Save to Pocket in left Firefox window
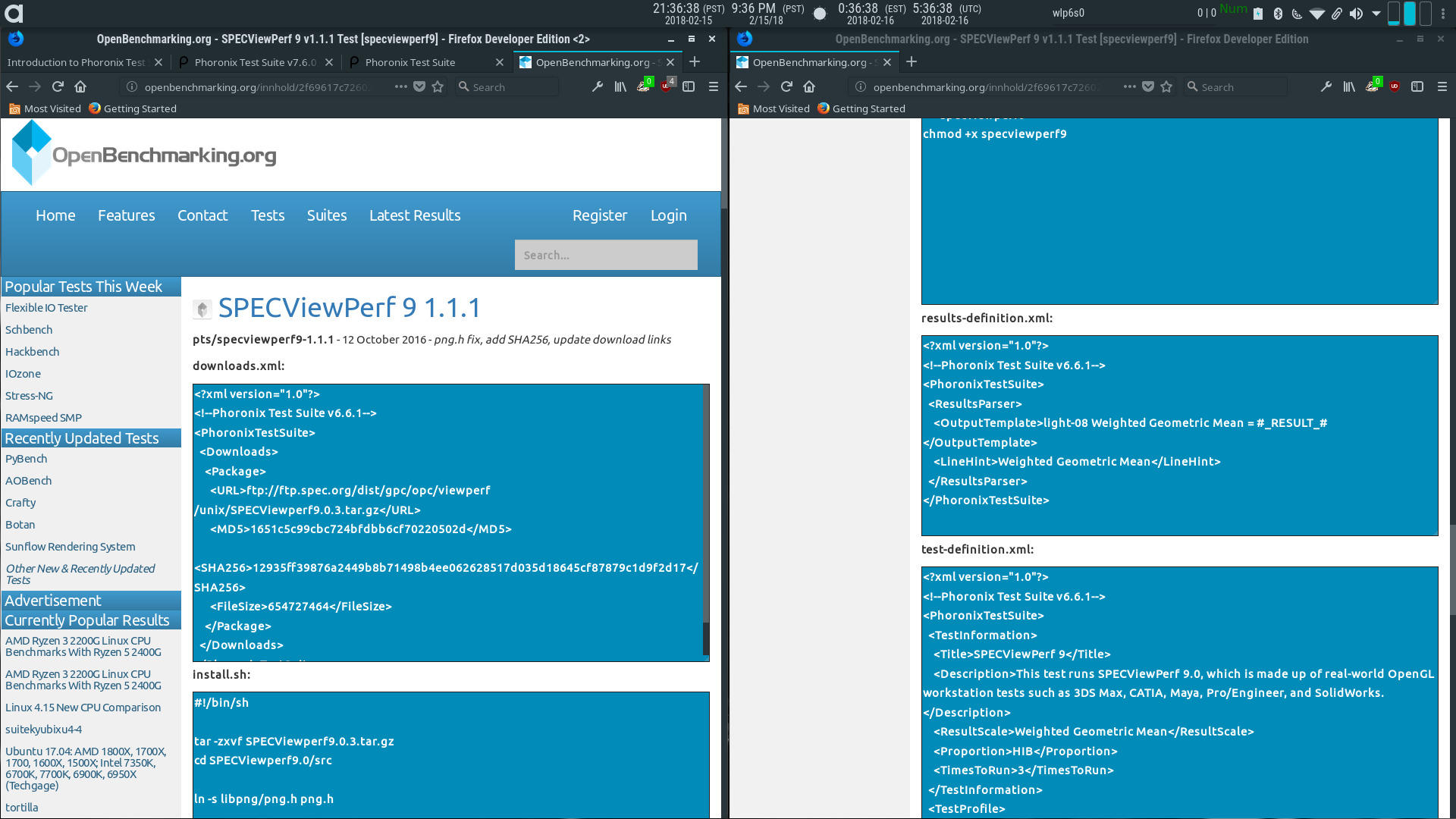Image resolution: width=1456 pixels, height=819 pixels. [x=419, y=87]
